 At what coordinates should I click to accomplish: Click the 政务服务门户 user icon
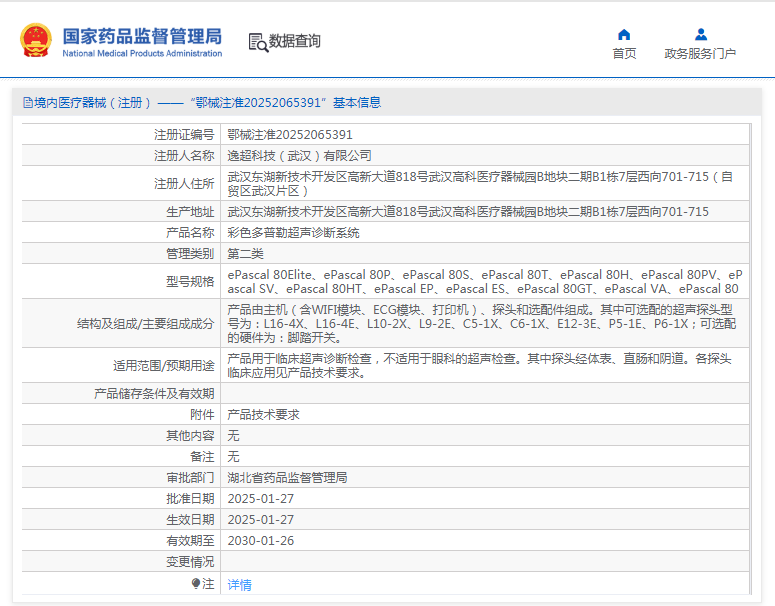(700, 35)
